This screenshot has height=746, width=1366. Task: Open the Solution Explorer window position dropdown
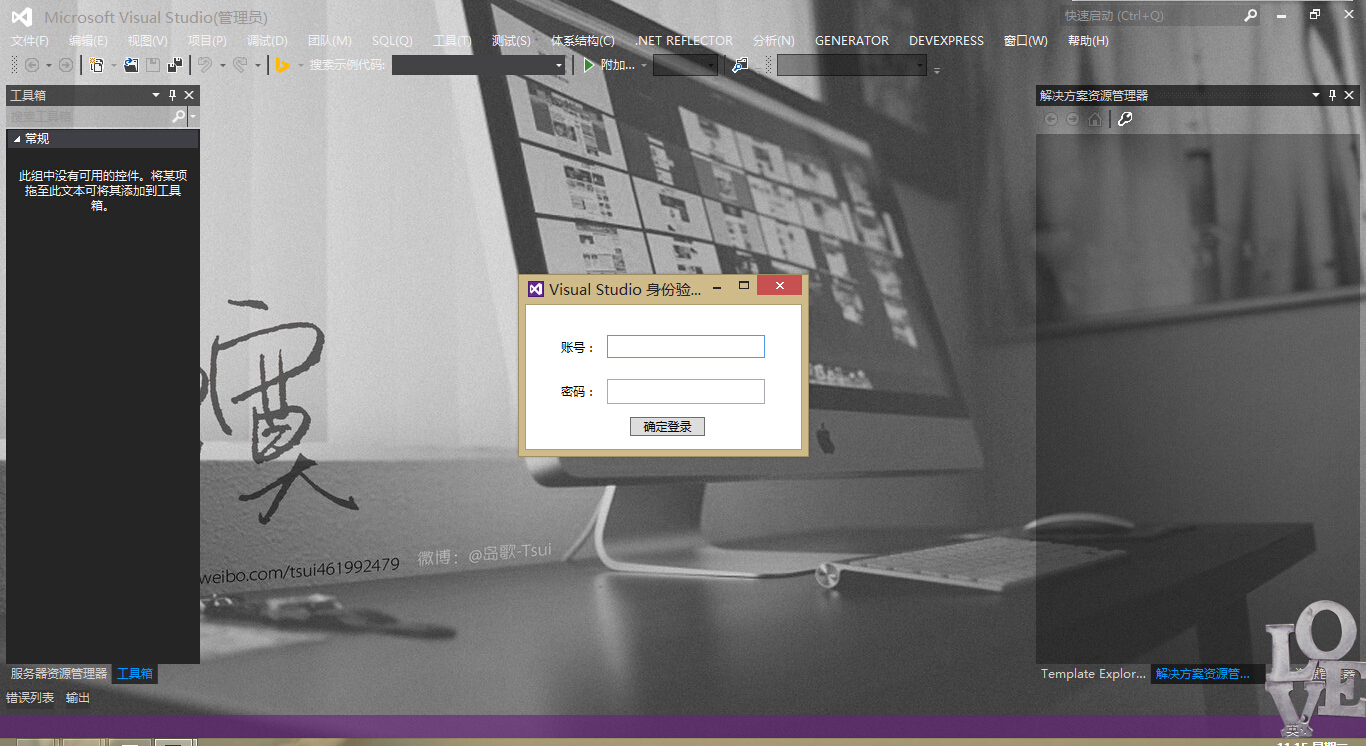1315,95
